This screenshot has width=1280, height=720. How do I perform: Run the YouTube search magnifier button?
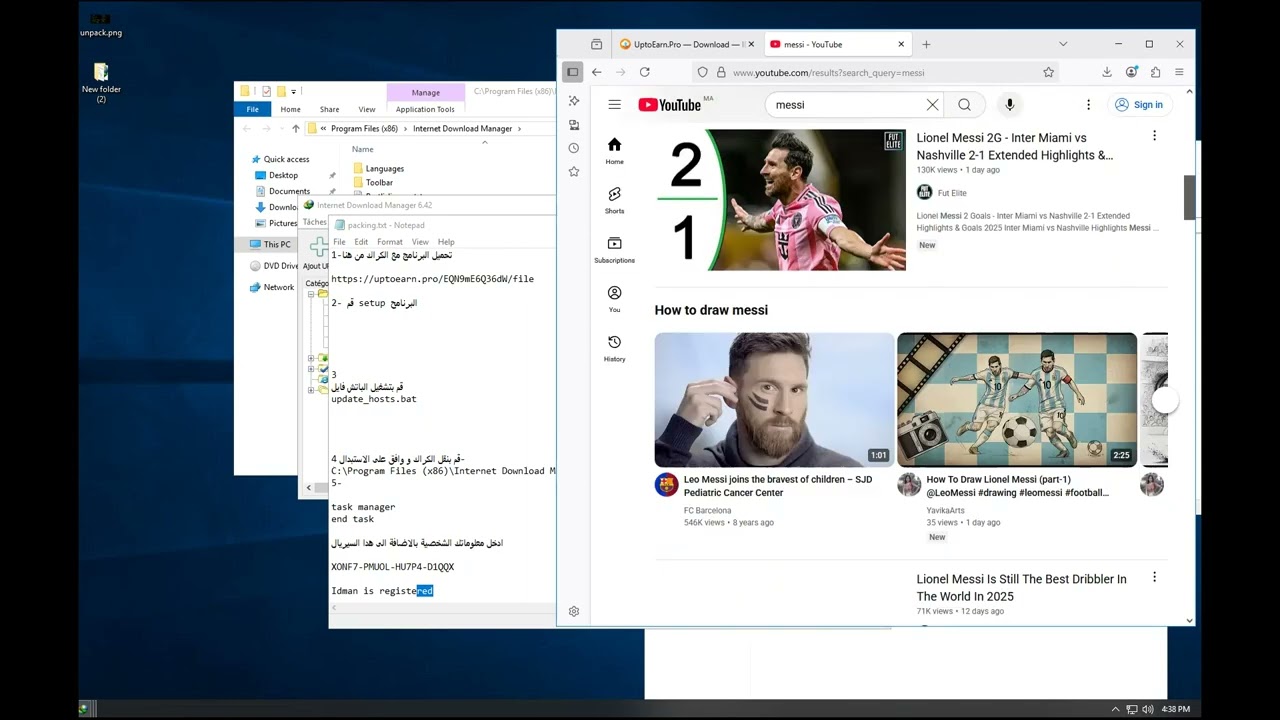[964, 105]
